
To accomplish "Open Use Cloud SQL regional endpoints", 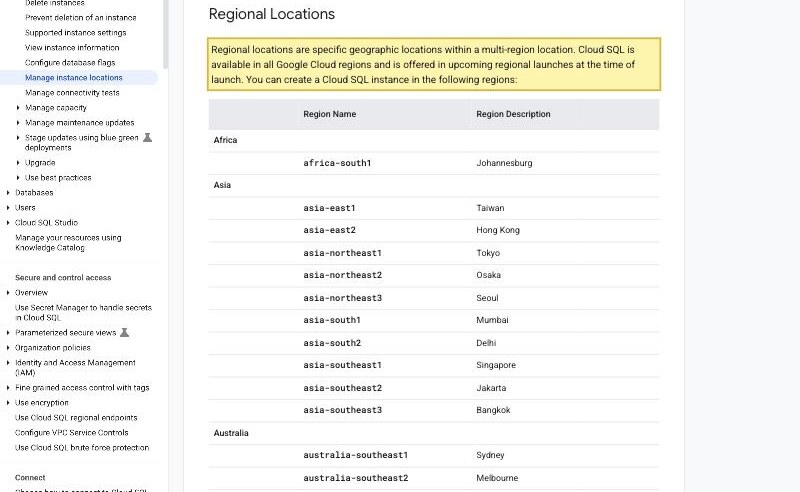I will tap(76, 417).
